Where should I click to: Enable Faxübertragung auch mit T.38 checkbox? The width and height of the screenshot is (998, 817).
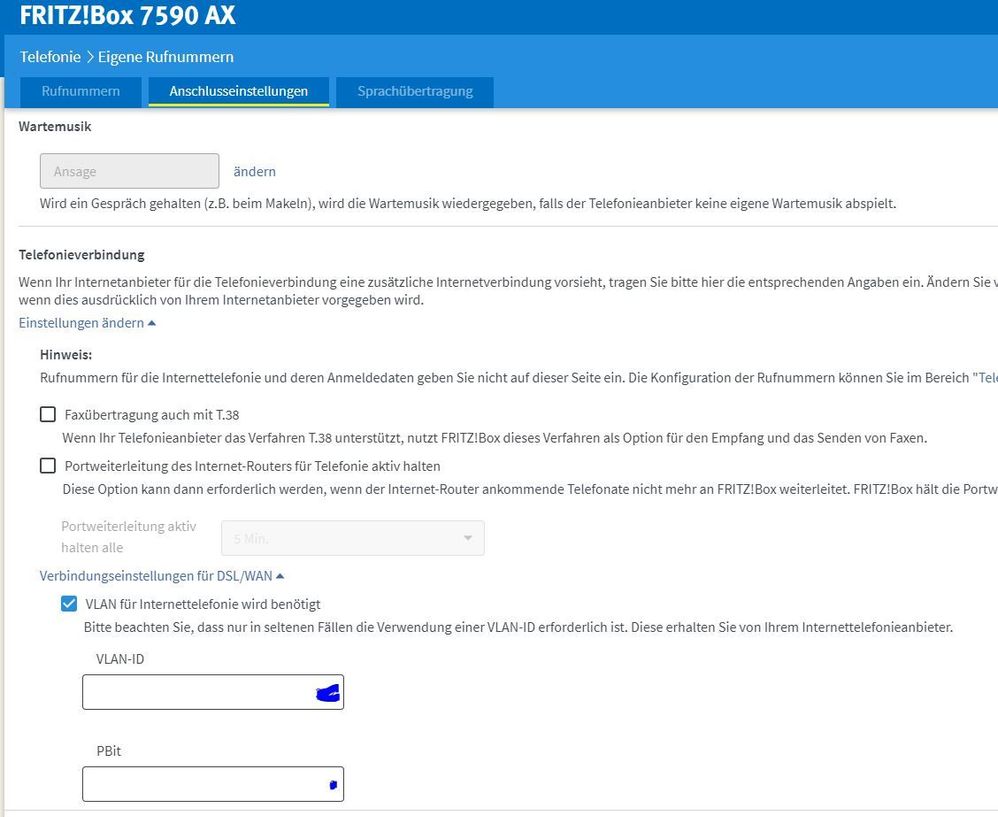click(x=48, y=415)
